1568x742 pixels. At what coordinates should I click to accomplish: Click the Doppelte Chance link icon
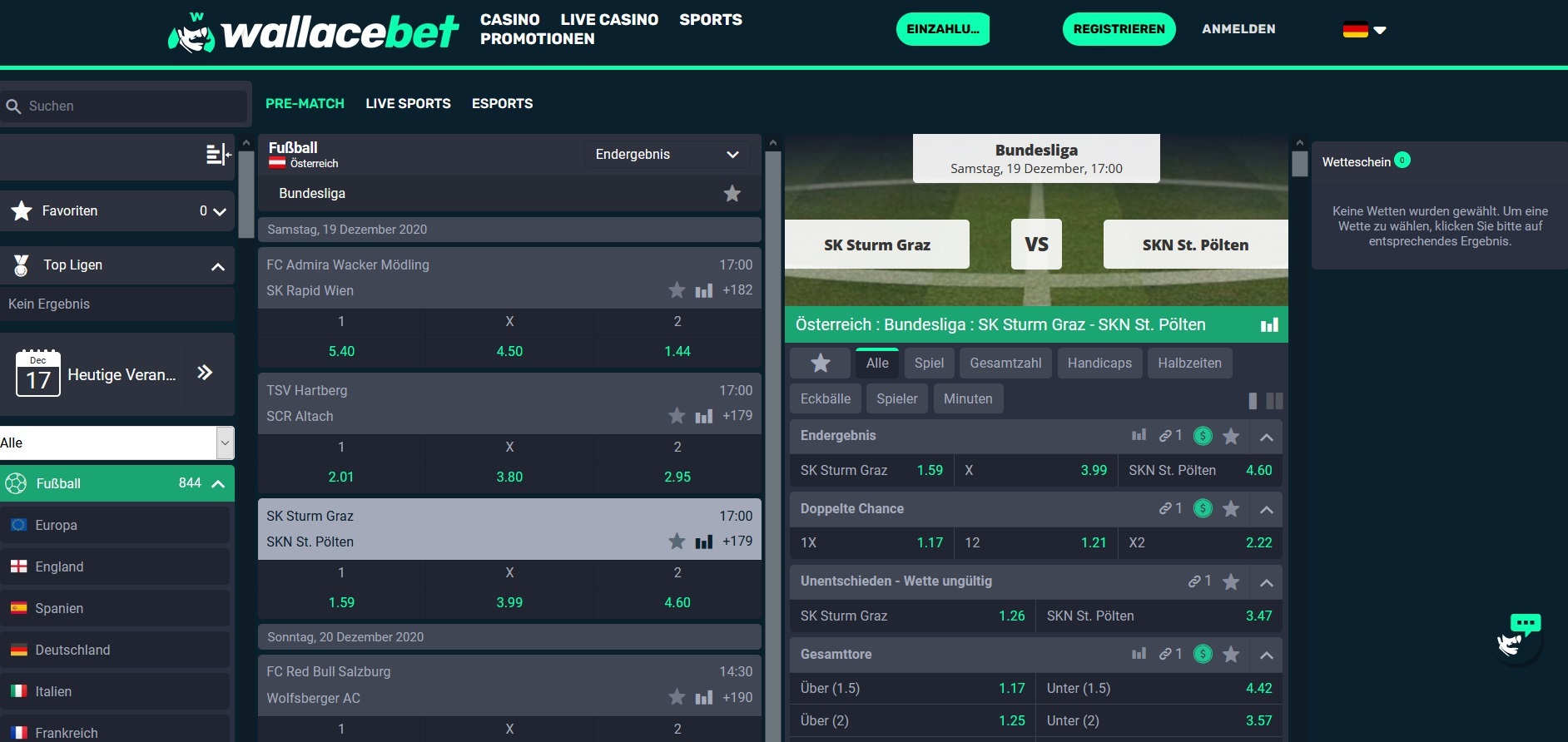(1165, 509)
